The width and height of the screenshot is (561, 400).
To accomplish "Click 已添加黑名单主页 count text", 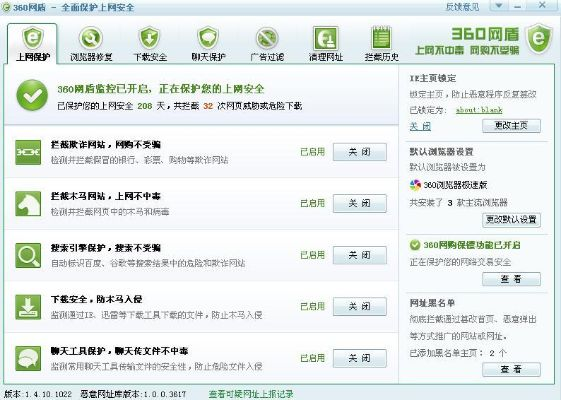I will click(x=458, y=353).
